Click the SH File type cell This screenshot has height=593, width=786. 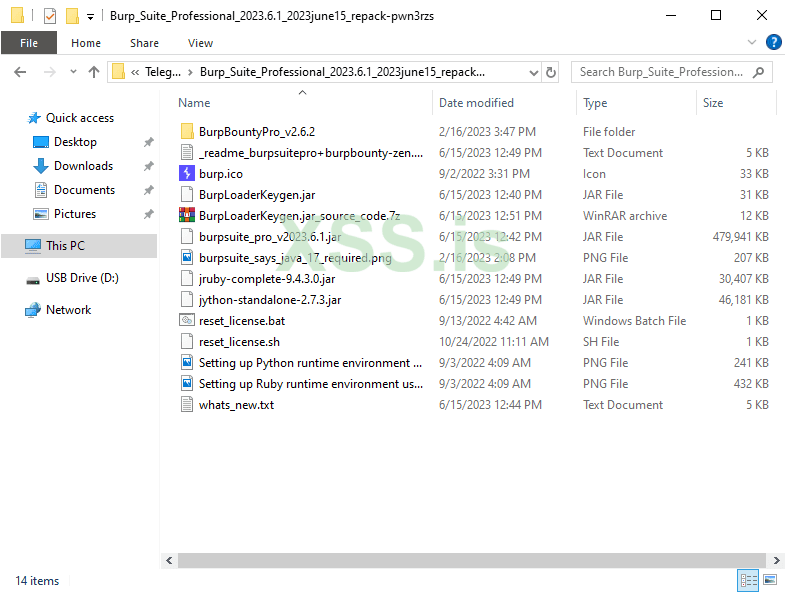click(601, 342)
